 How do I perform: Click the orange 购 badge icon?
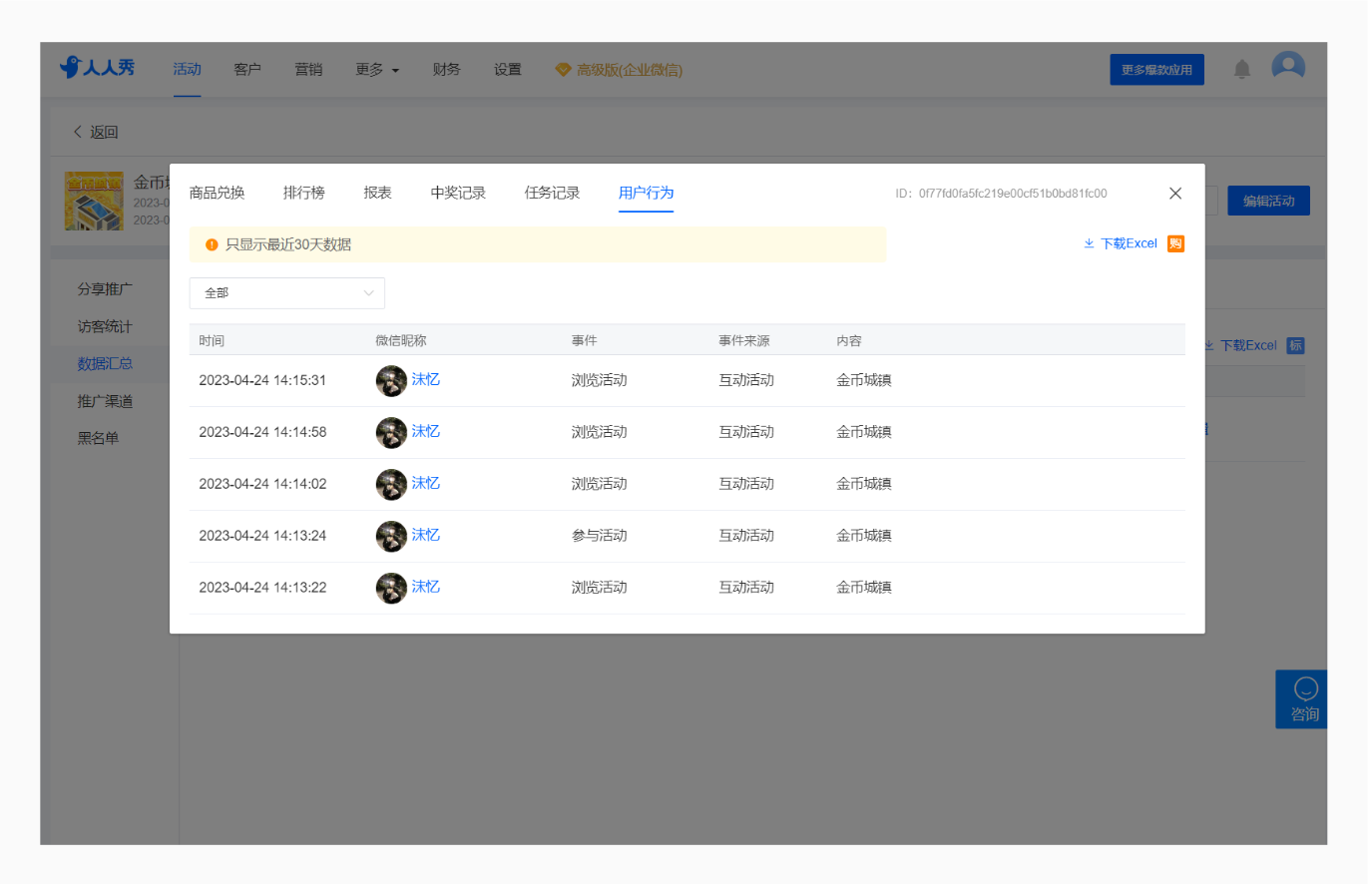[1175, 243]
